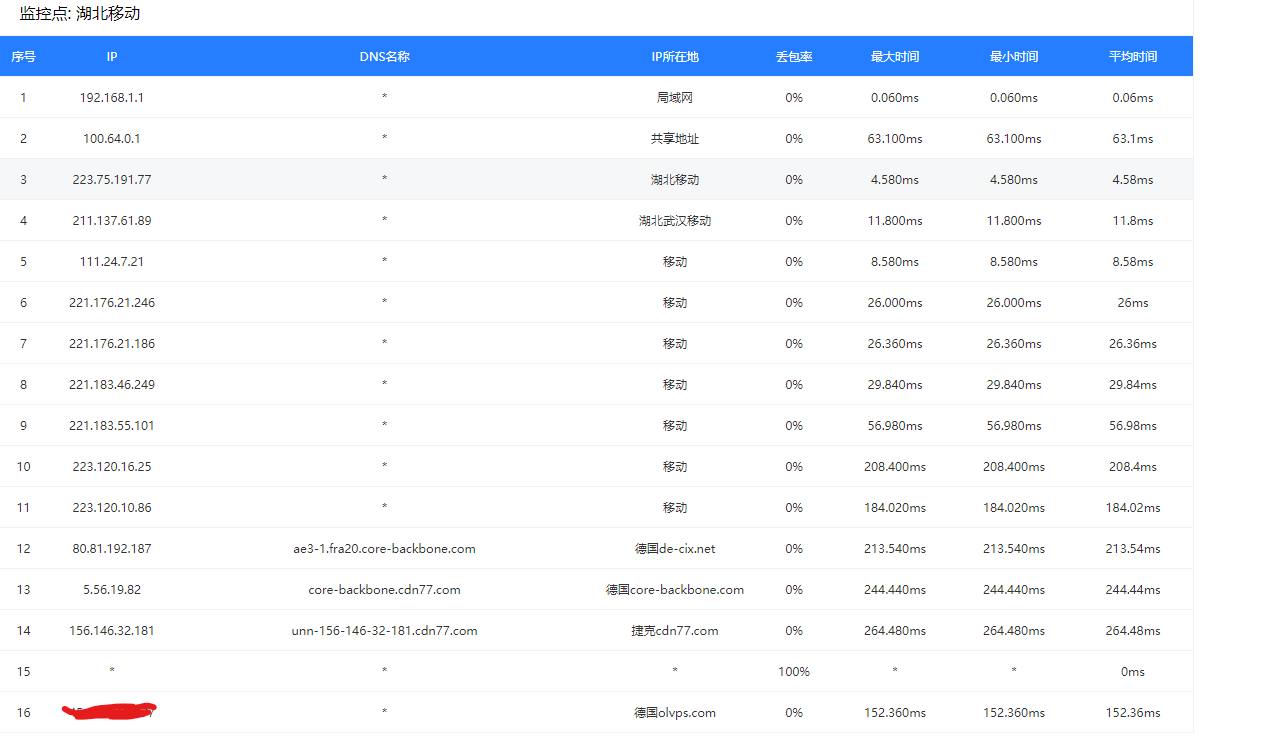
Task: Click average time 56.98ms cell
Action: pos(1133,426)
